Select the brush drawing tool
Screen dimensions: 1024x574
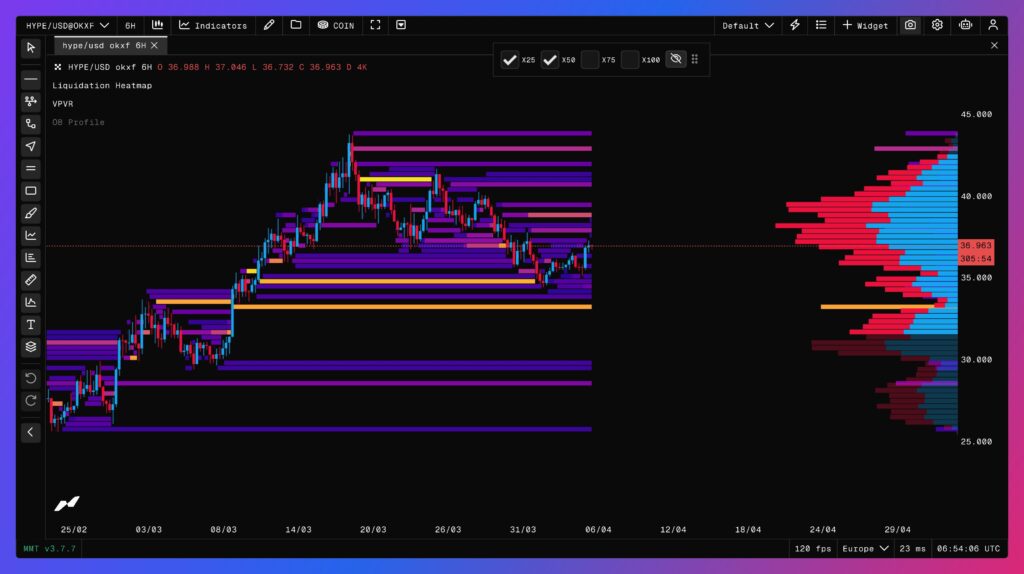(x=31, y=213)
